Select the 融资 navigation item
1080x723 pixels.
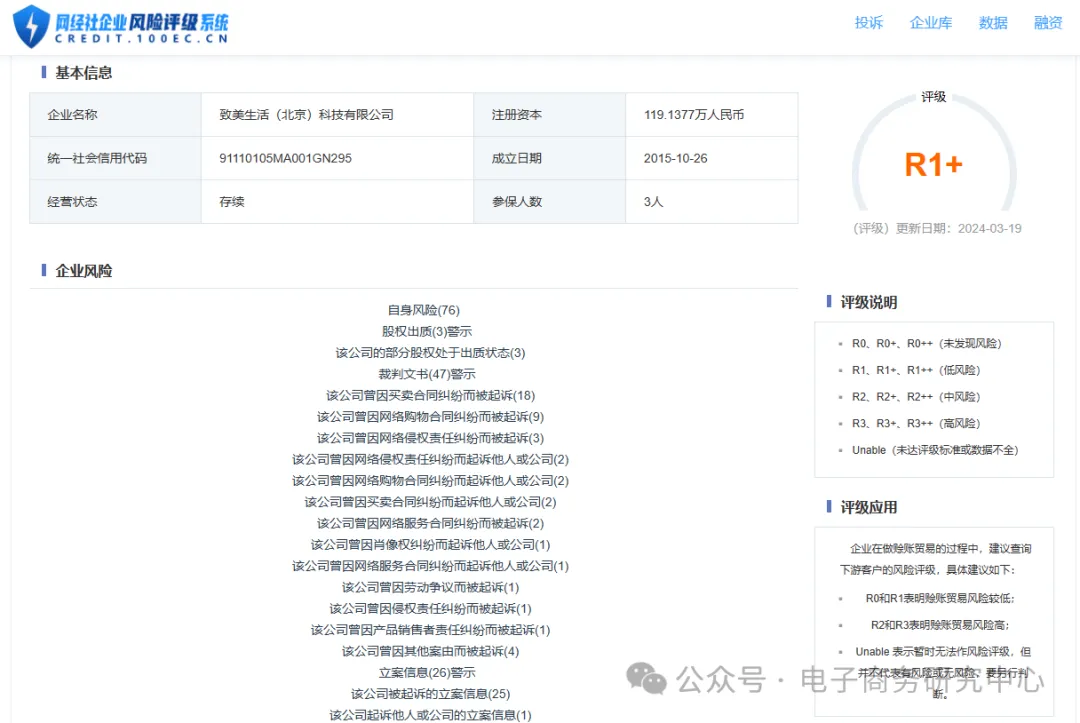pos(1048,23)
